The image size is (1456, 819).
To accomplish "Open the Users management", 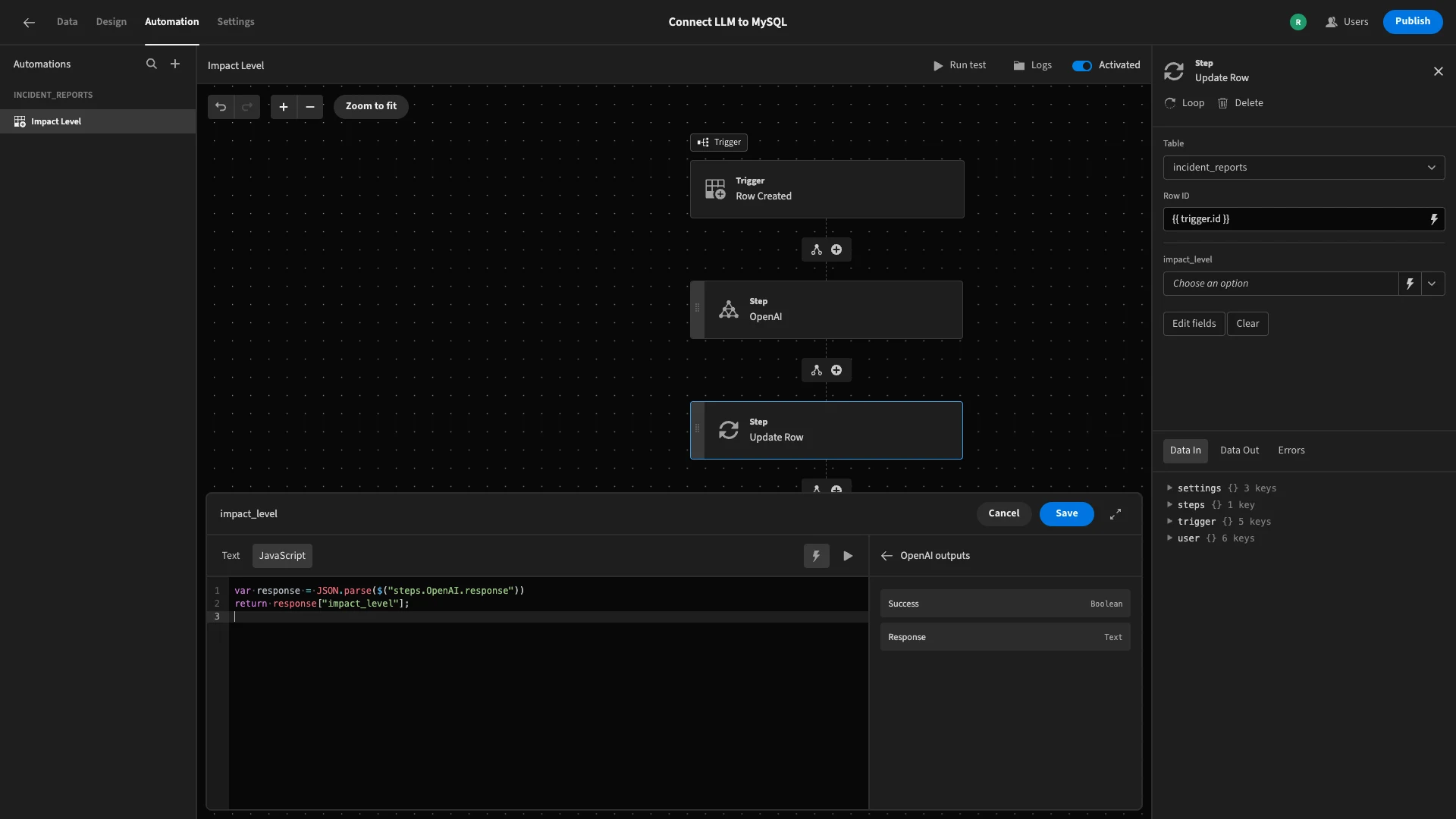I will (x=1347, y=22).
